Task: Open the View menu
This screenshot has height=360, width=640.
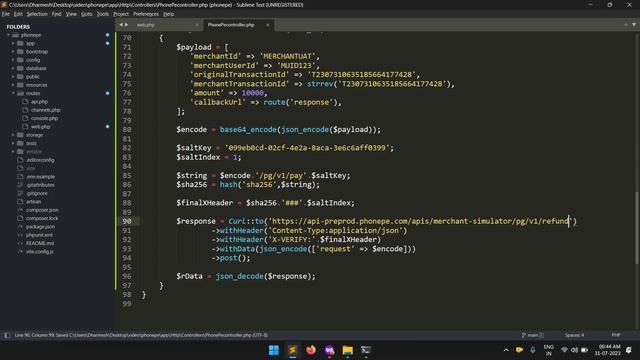Action: tap(71, 14)
